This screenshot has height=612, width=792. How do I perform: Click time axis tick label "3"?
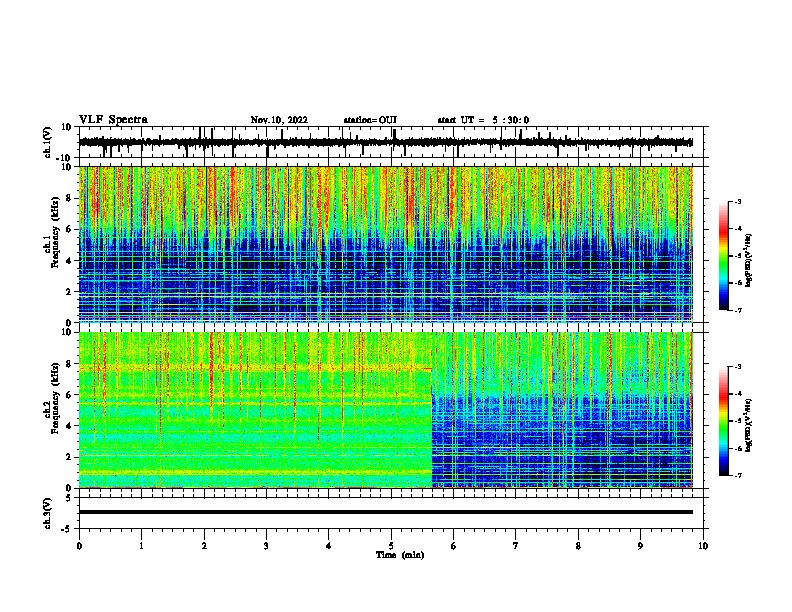[266, 546]
